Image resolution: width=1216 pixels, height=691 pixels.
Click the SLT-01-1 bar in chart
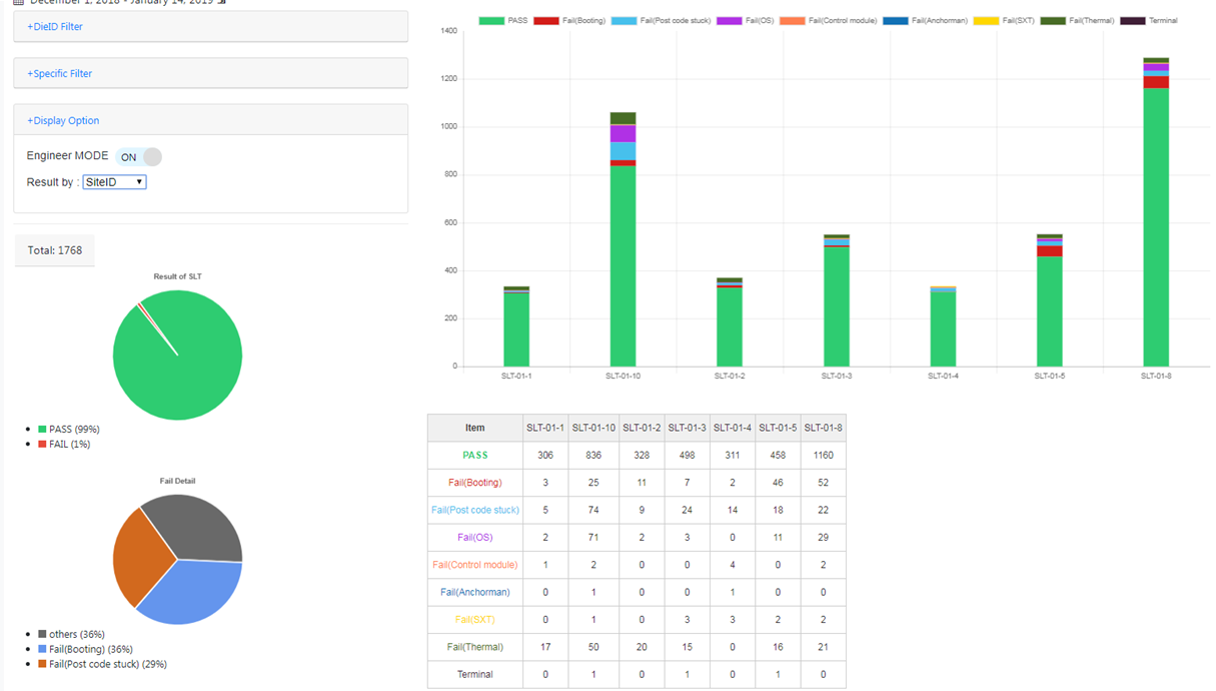(516, 327)
